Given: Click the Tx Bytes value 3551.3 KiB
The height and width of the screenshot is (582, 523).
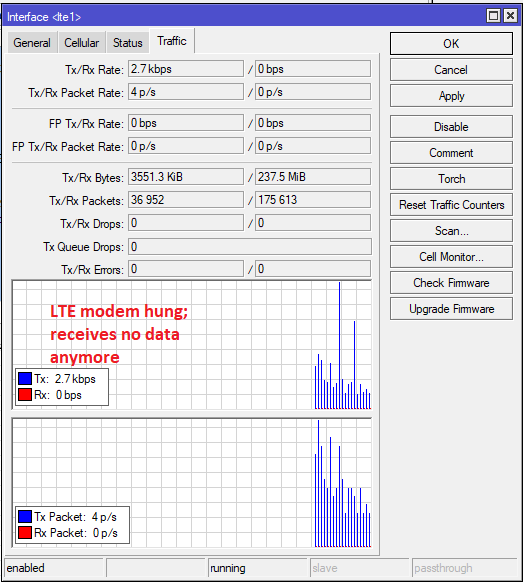Looking at the screenshot, I should 186,177.
